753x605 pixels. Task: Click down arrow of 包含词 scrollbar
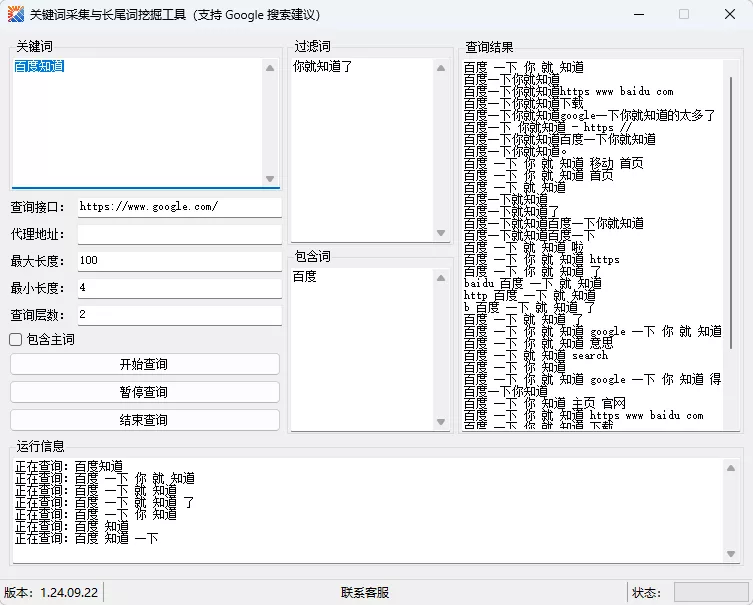point(441,422)
